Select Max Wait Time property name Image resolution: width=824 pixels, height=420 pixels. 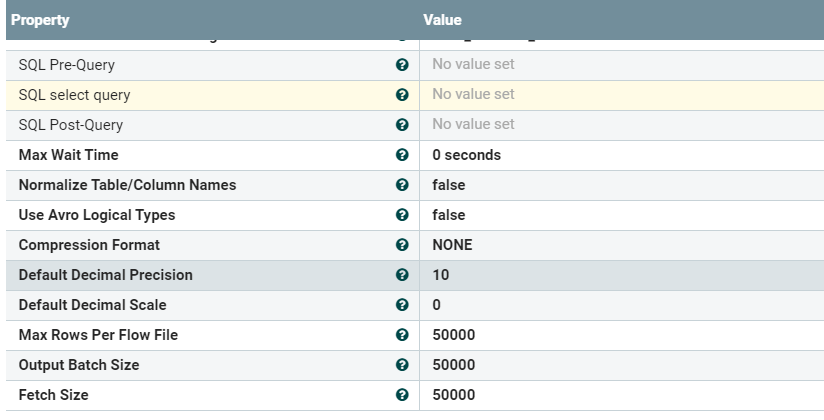point(69,155)
